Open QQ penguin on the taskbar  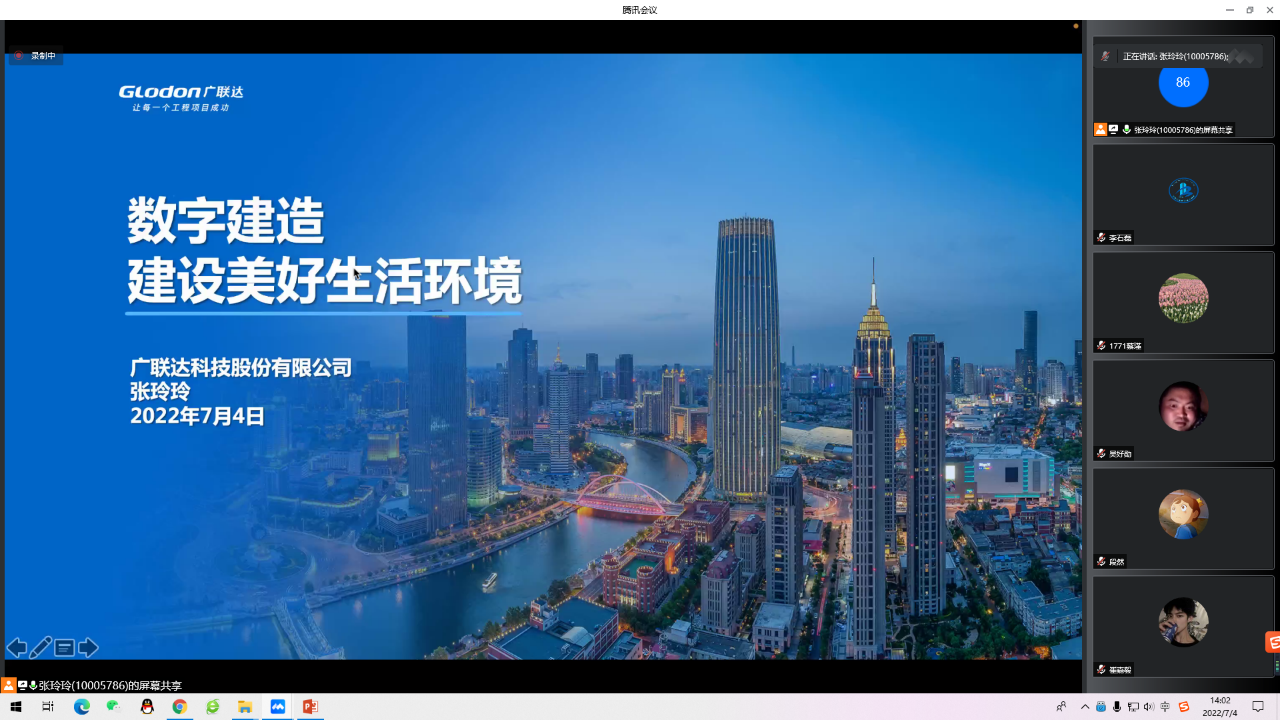coord(147,707)
